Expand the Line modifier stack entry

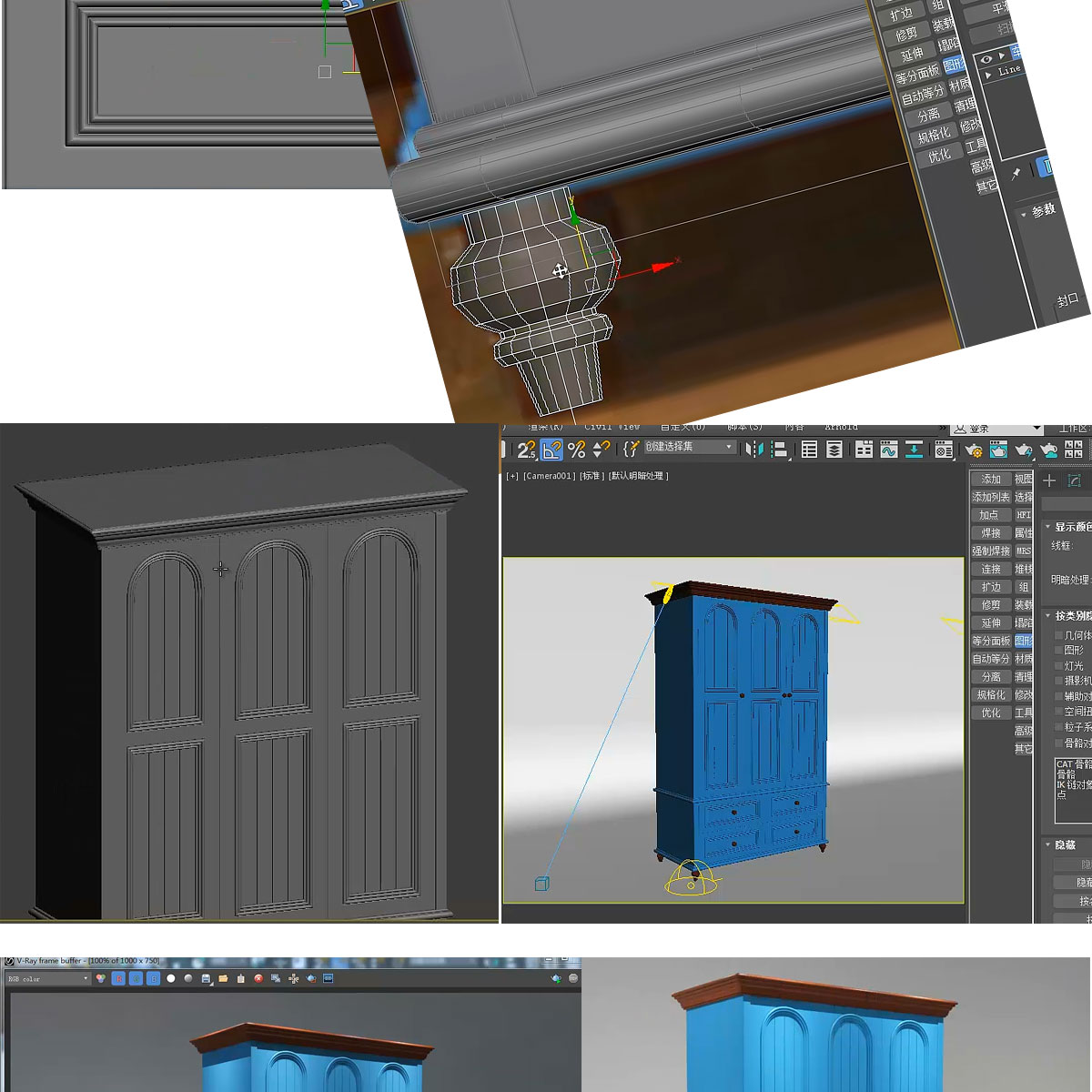(x=989, y=75)
